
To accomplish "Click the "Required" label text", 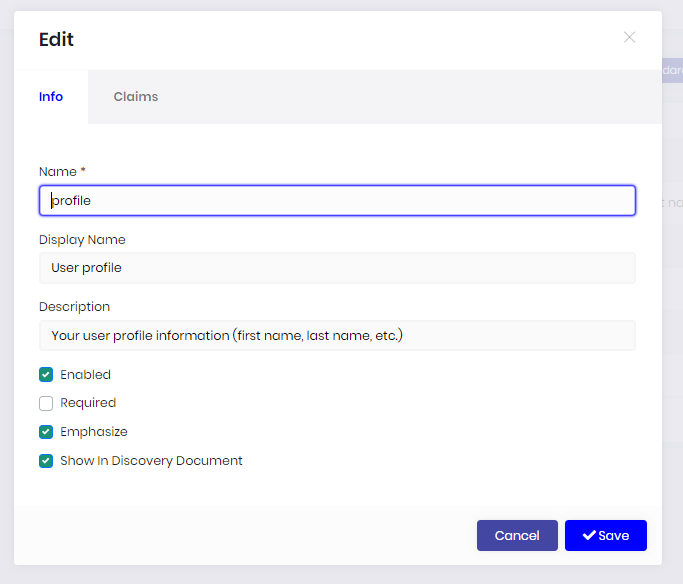I will (88, 403).
